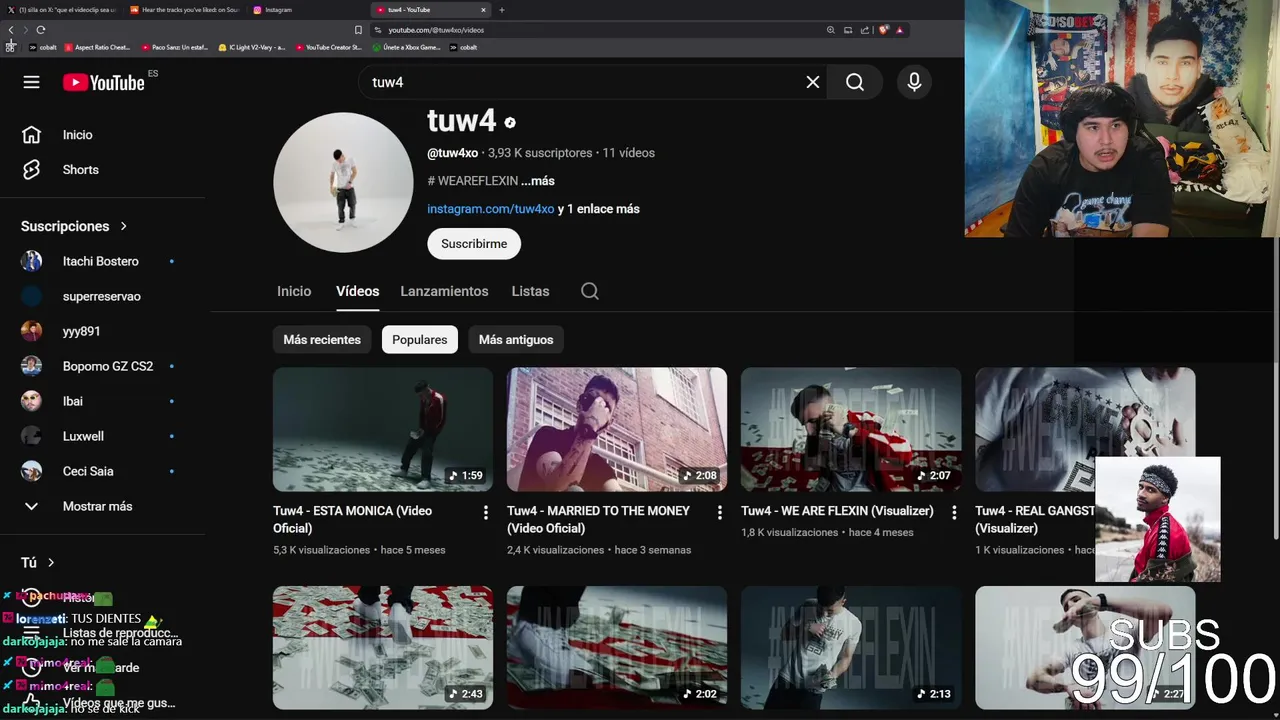Open superreservao subscription channel

[x=102, y=296]
